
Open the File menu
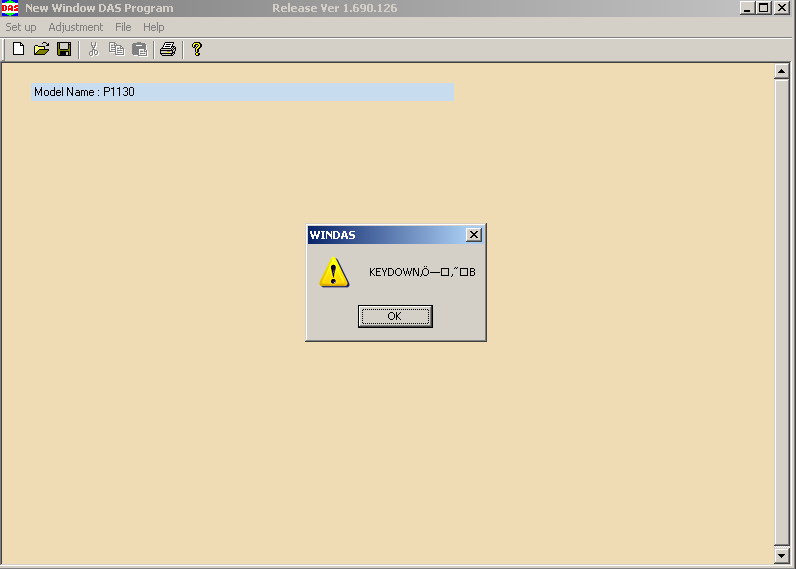[x=123, y=27]
